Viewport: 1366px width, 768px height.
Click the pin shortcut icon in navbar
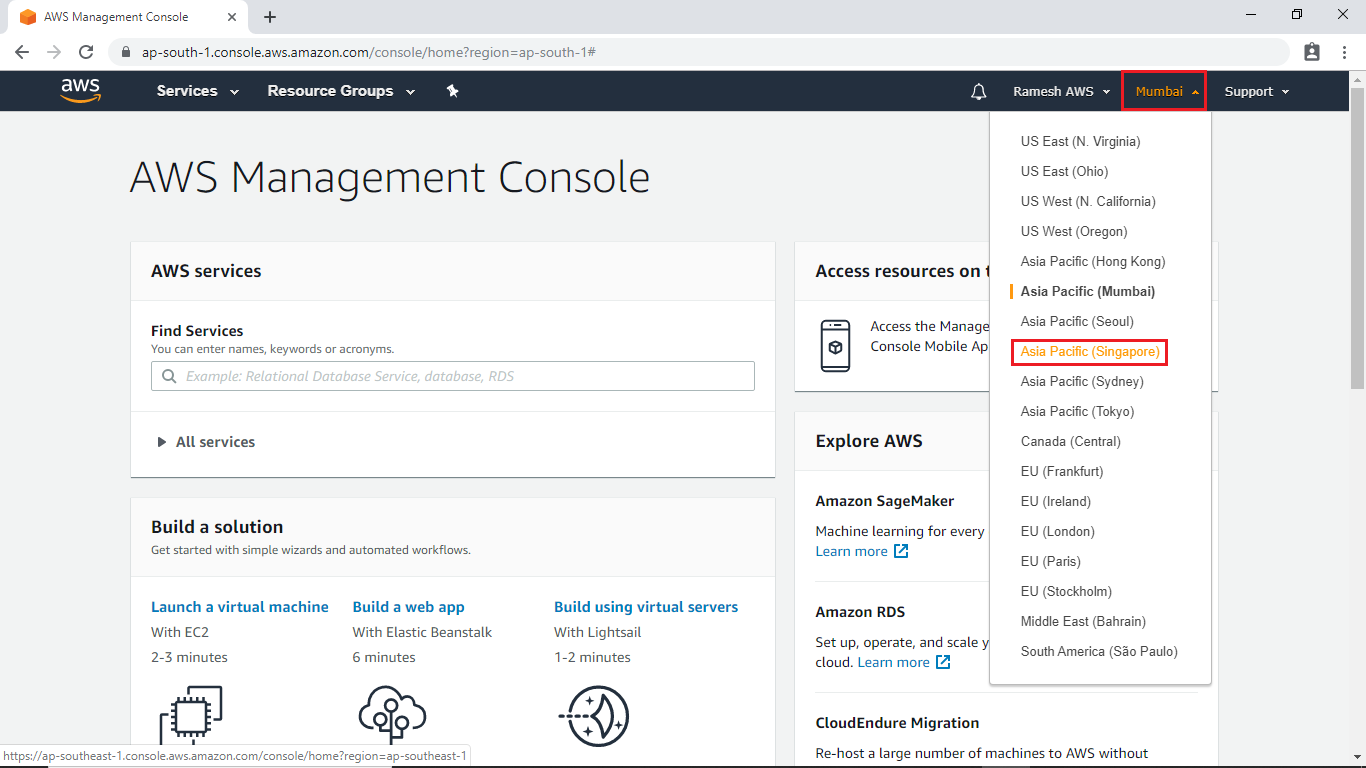pos(452,91)
